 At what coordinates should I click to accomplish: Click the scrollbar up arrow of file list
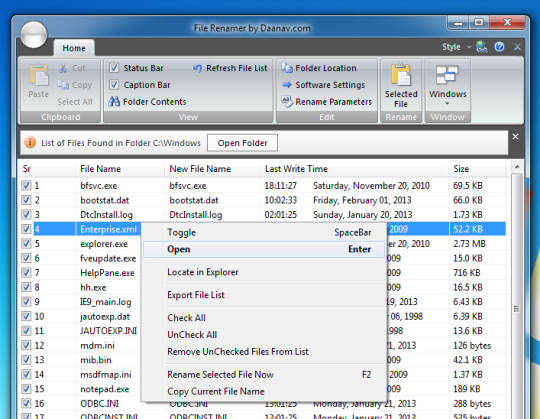coord(517,167)
